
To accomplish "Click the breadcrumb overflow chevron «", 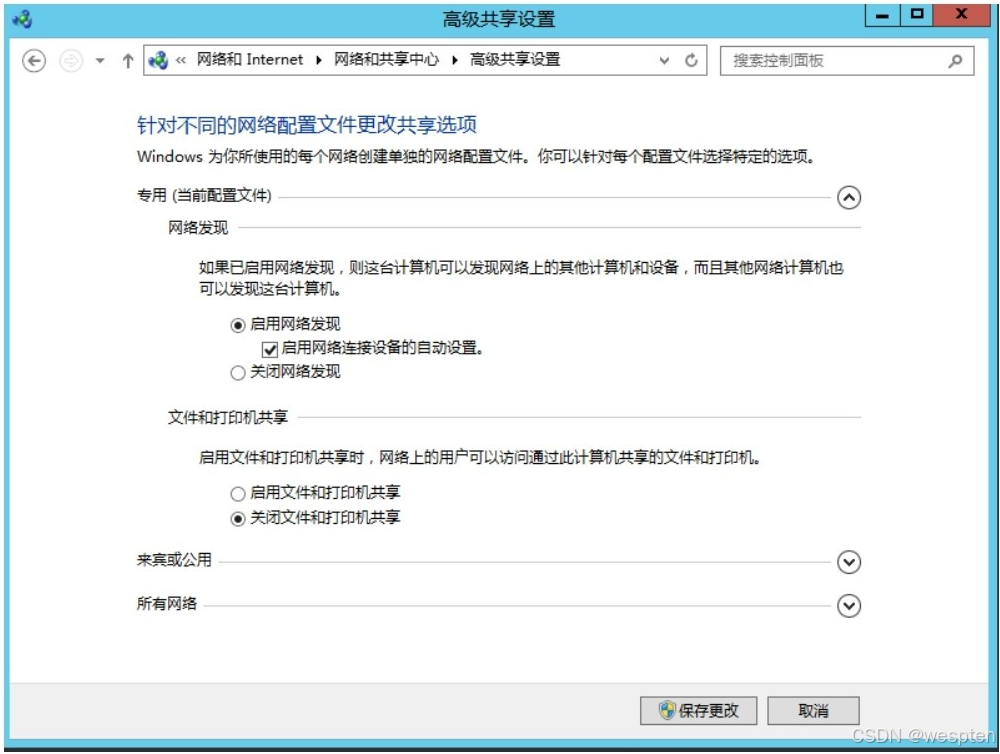I will [181, 61].
